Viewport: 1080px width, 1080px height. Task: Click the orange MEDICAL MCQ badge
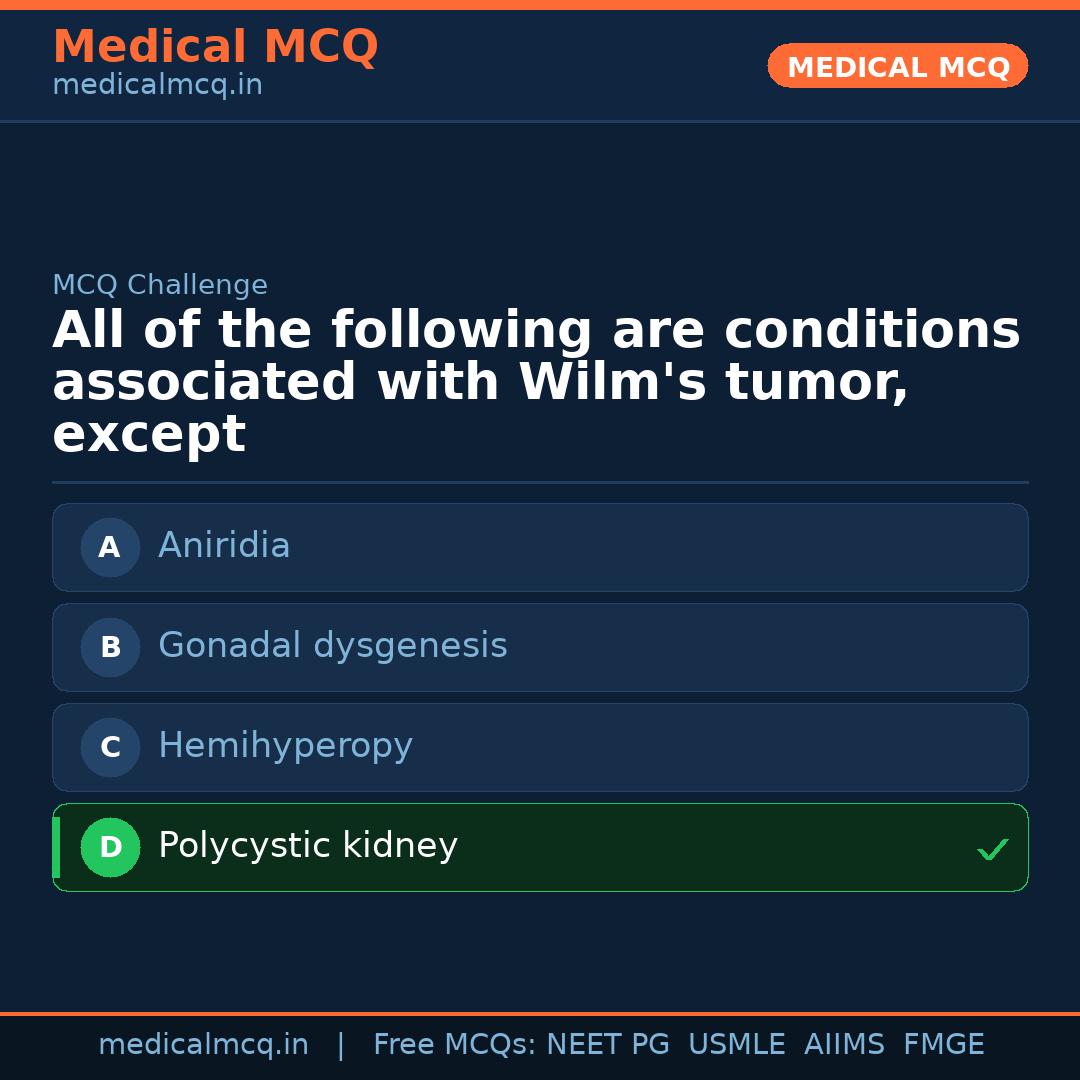[897, 66]
